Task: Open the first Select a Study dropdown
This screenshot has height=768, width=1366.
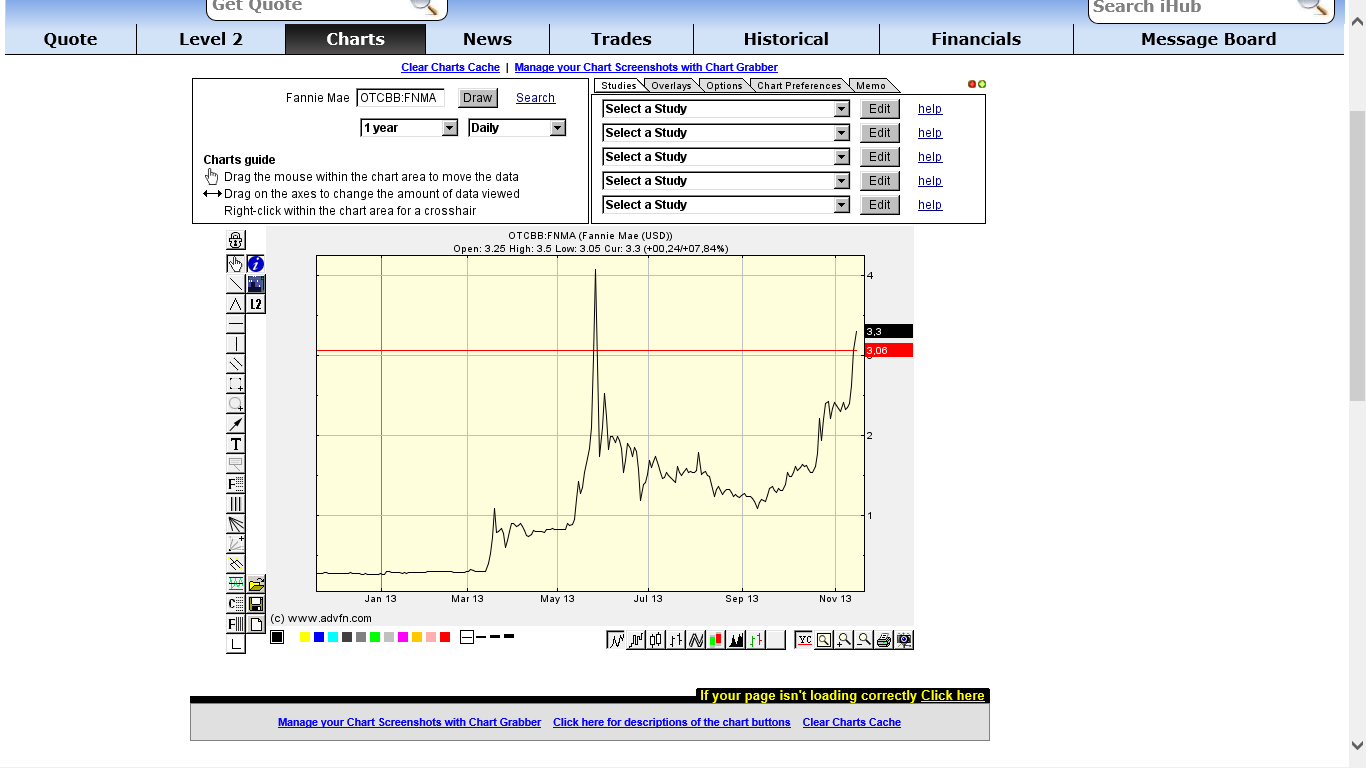Action: tap(724, 108)
